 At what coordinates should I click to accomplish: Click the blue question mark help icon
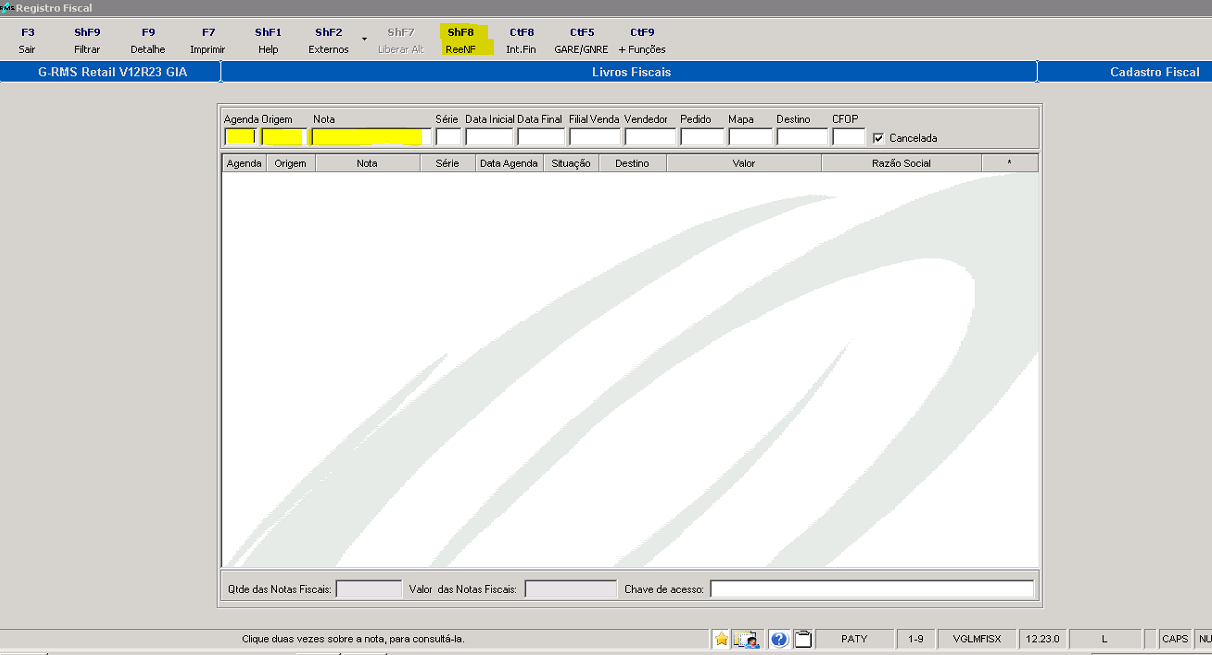click(x=780, y=639)
